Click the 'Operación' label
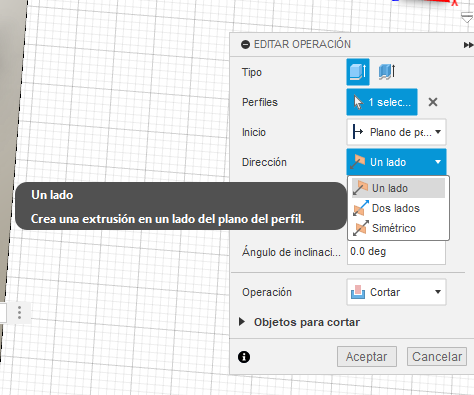 click(x=267, y=292)
